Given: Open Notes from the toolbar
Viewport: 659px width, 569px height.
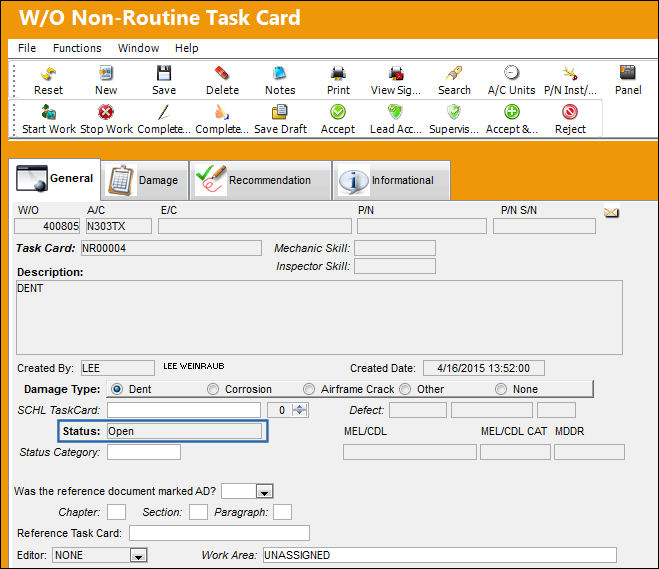Looking at the screenshot, I should (x=280, y=73).
